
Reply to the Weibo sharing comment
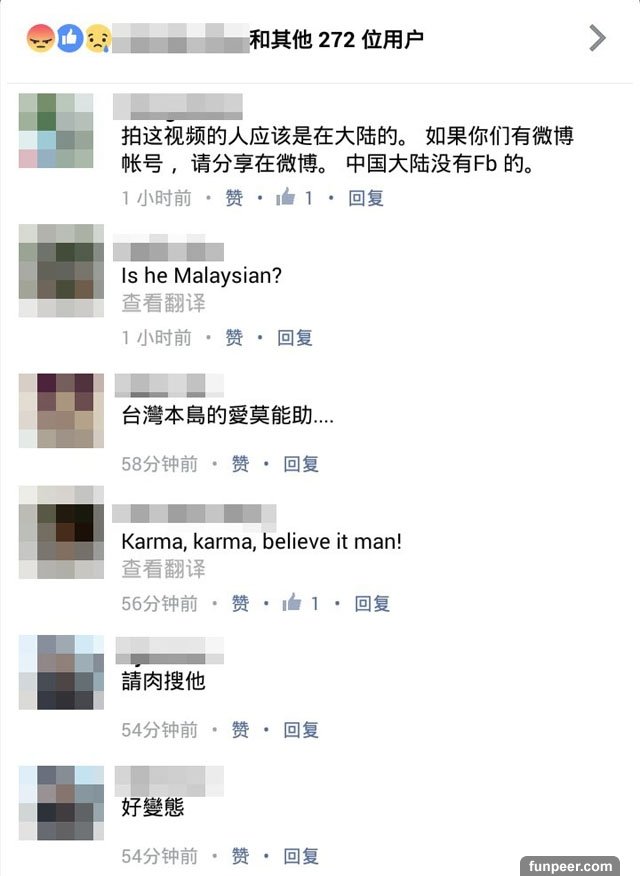coord(366,198)
